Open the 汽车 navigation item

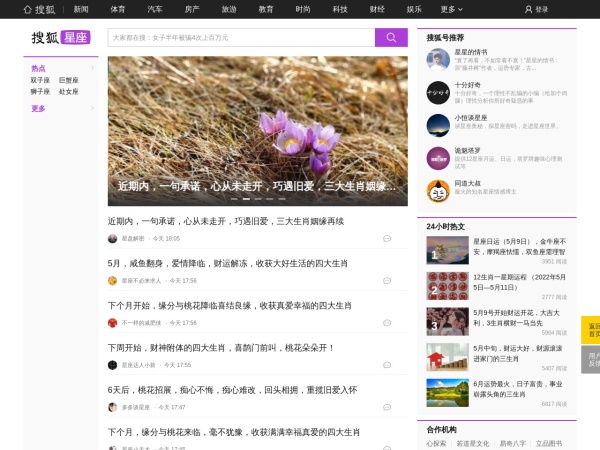(x=155, y=9)
